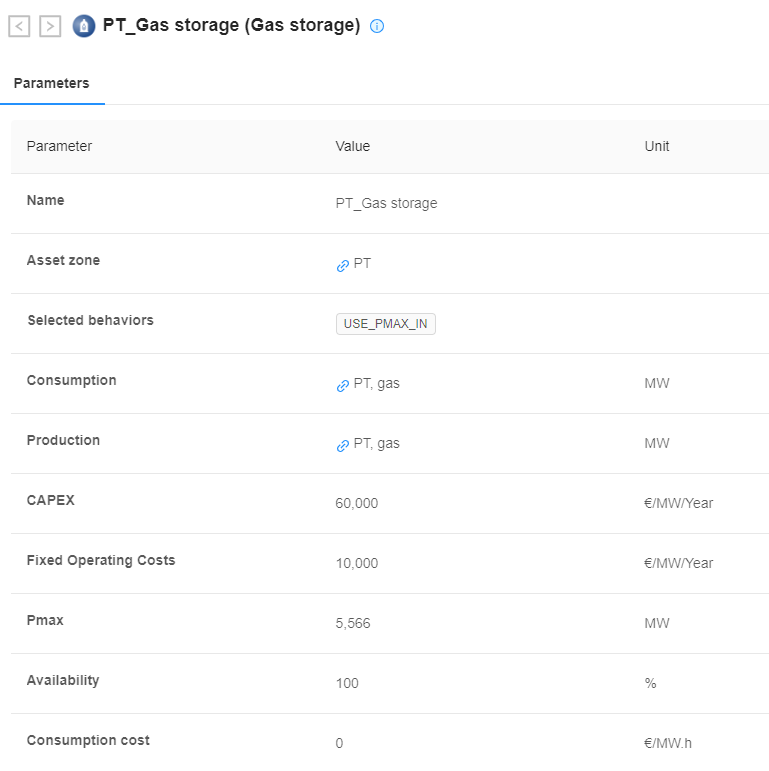
Task: Click the Name value PT_Gas storage
Action: 386,203
